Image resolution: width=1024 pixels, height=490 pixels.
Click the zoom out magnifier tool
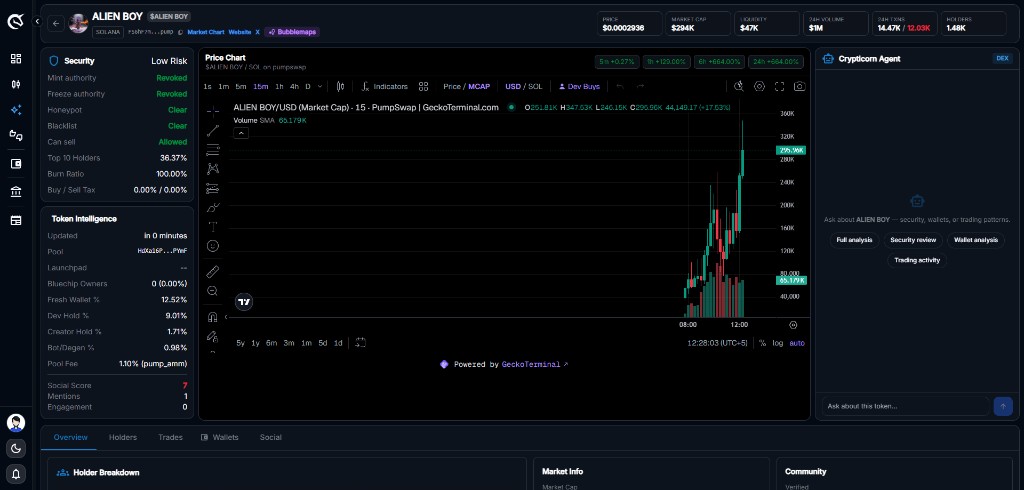212,291
